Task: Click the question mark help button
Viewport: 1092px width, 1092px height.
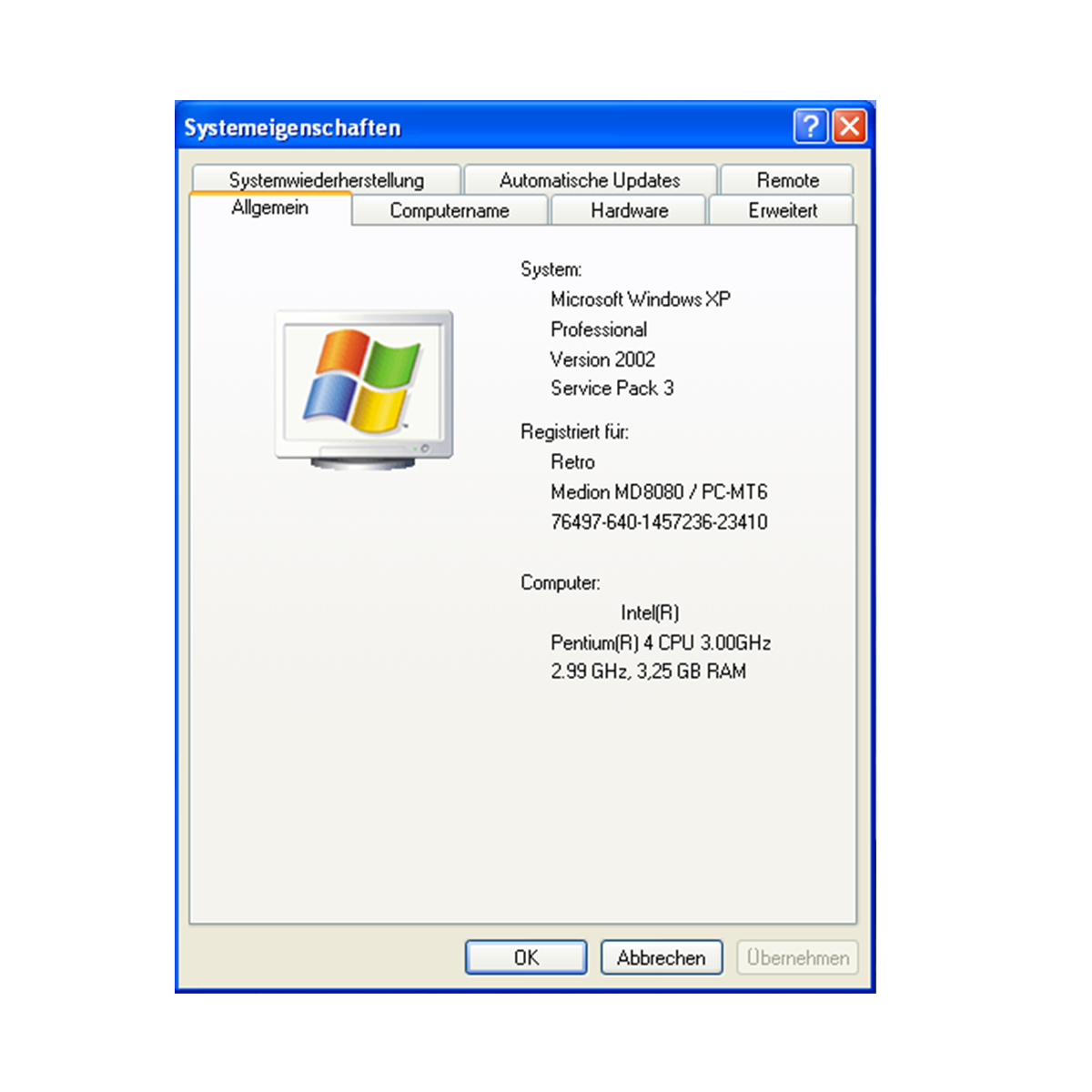Action: coord(810,126)
